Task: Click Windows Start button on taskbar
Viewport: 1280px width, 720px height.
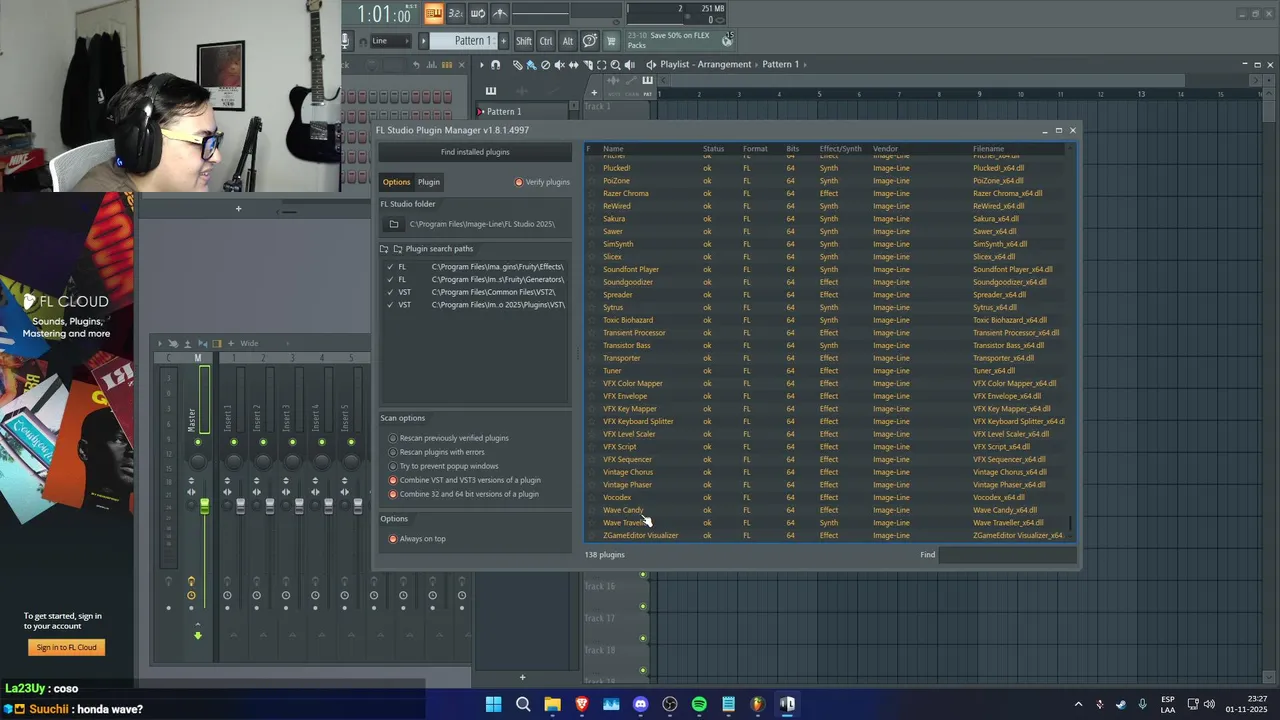Action: pos(493,704)
